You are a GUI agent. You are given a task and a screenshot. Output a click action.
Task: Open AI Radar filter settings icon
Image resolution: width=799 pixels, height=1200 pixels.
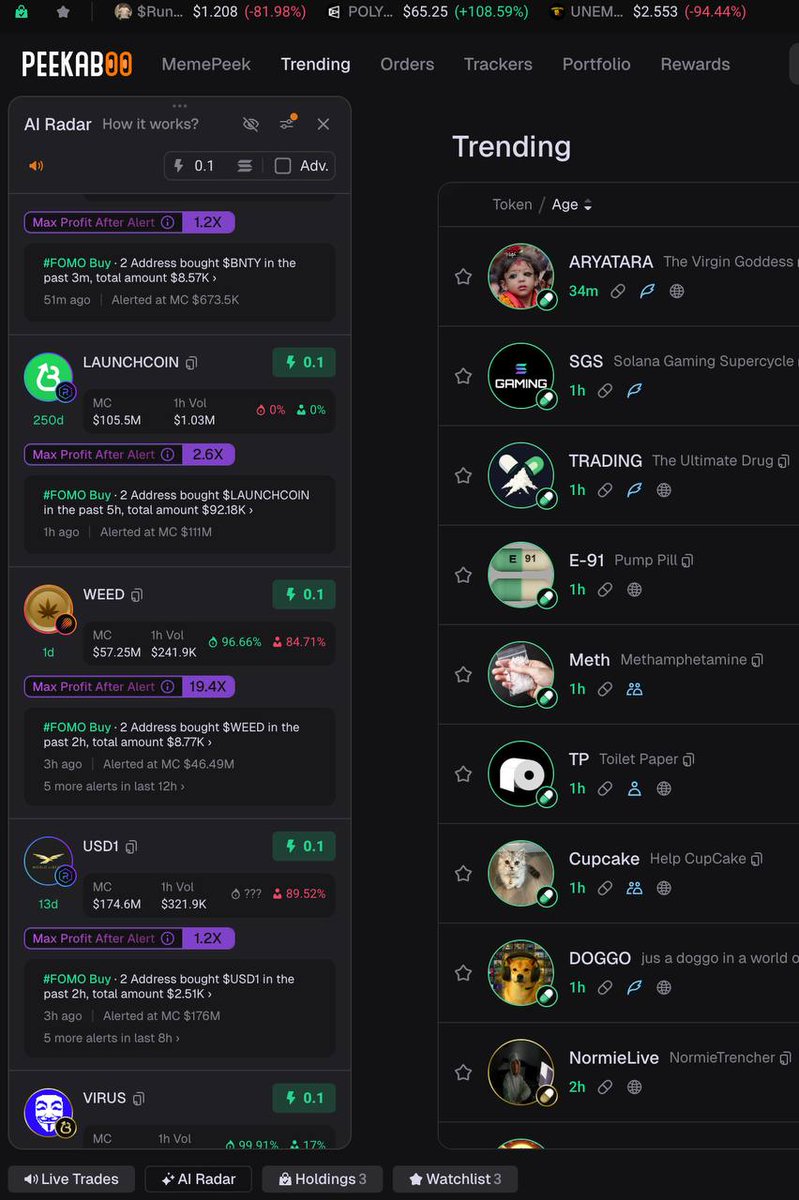(x=287, y=123)
